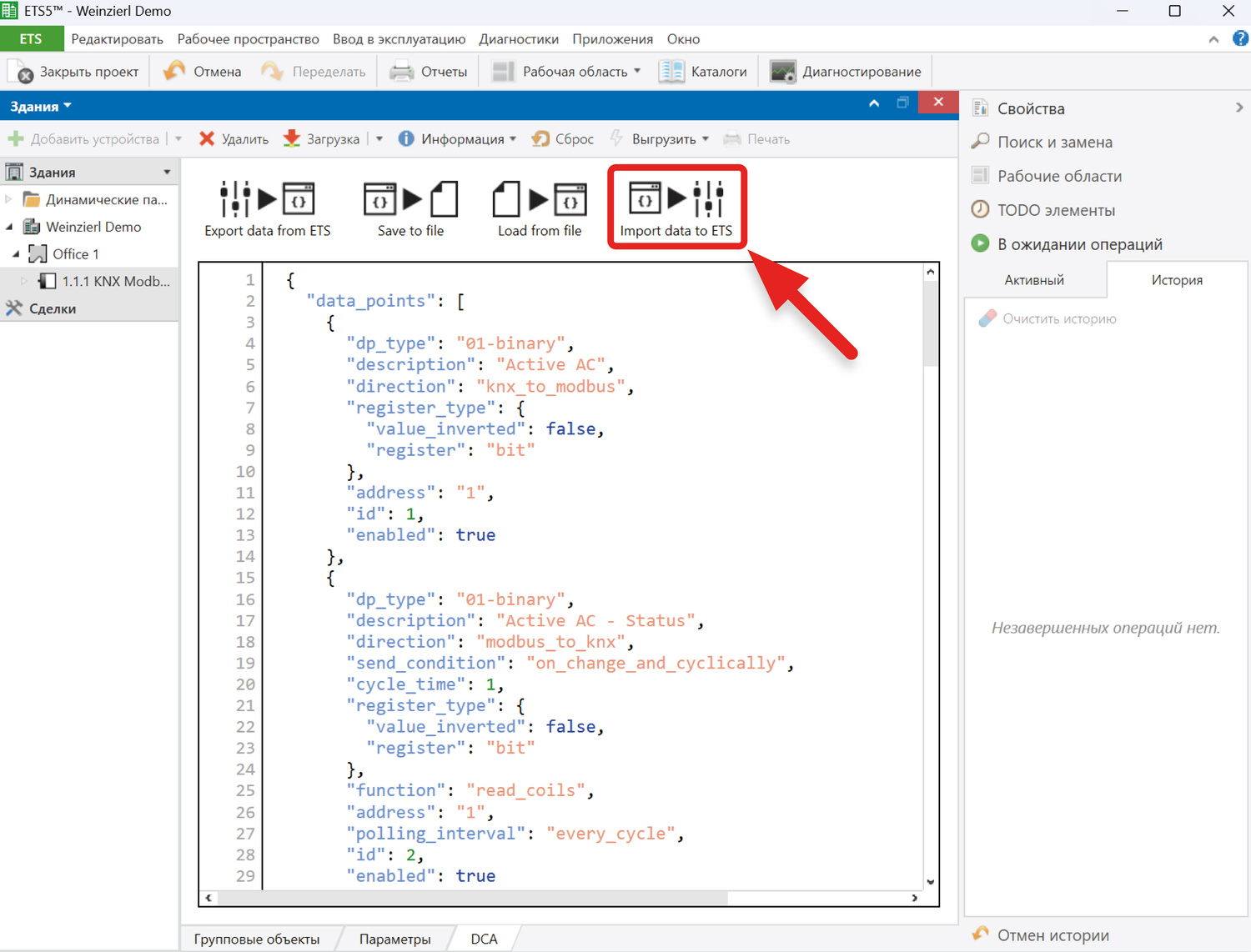Click the Export data from ETS icon
The width and height of the screenshot is (1251, 952).
[x=267, y=200]
